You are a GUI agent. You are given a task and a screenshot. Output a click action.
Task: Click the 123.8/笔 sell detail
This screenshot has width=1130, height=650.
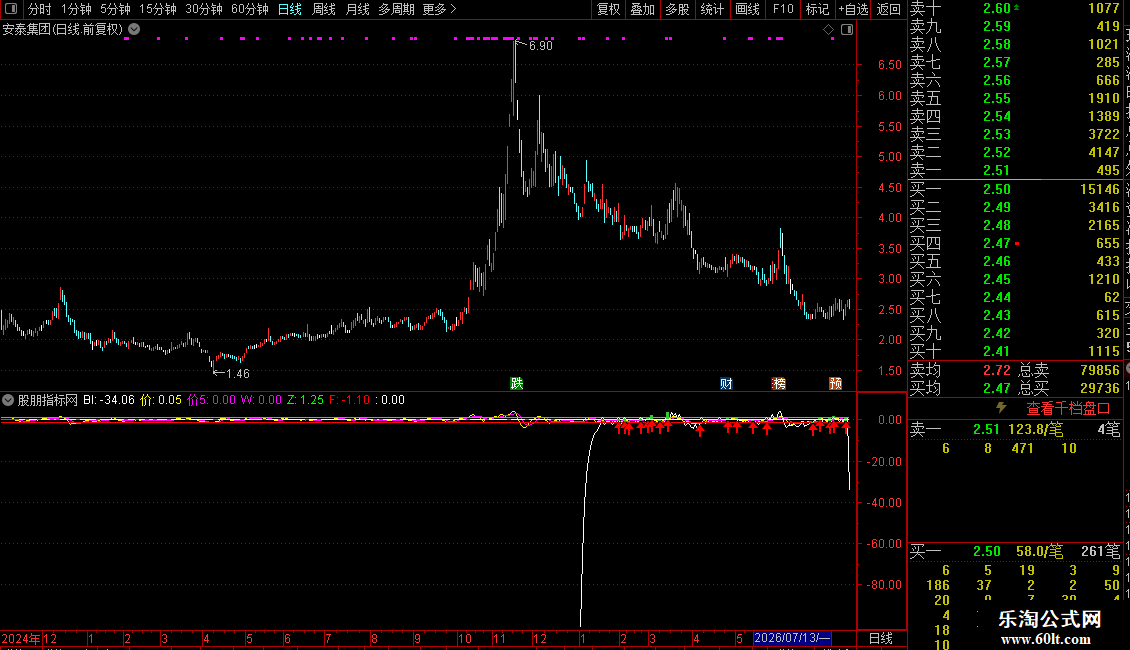pyautogui.click(x=1036, y=429)
